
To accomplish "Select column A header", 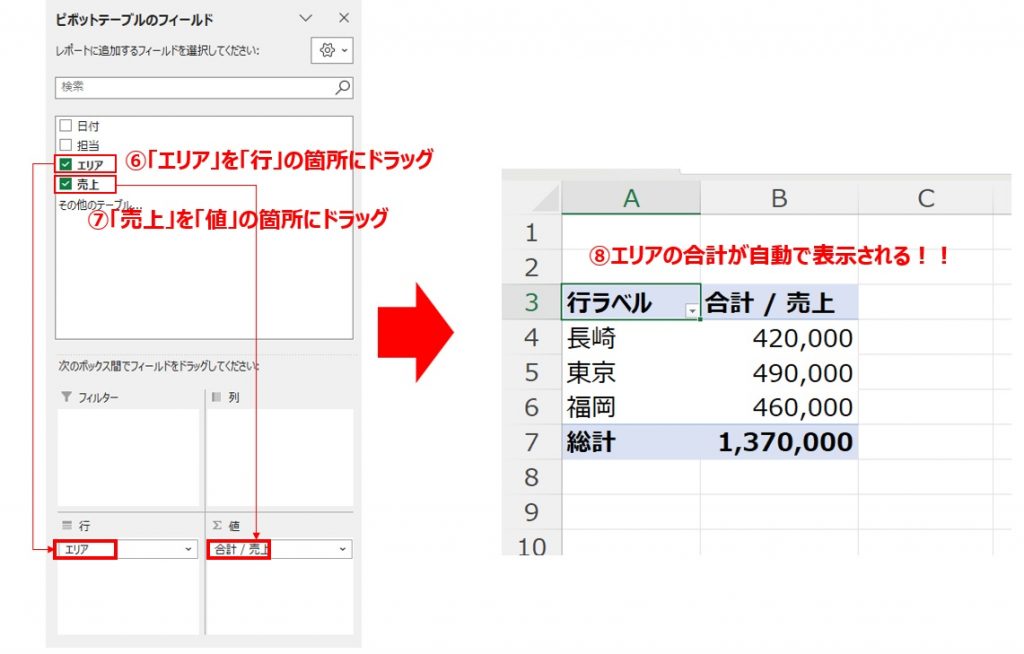I will pyautogui.click(x=630, y=199).
